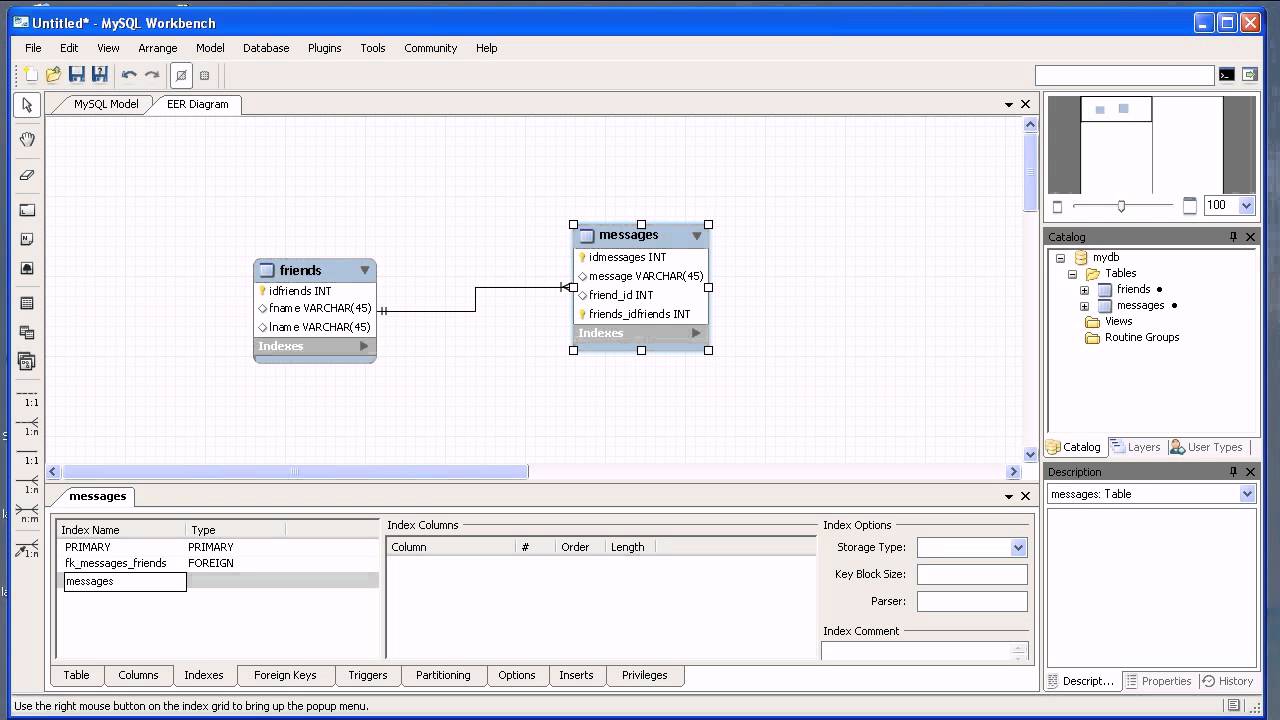Screen dimensions: 1280x720
Task: Switch to the MySQL Model tab
Action: pos(106,104)
